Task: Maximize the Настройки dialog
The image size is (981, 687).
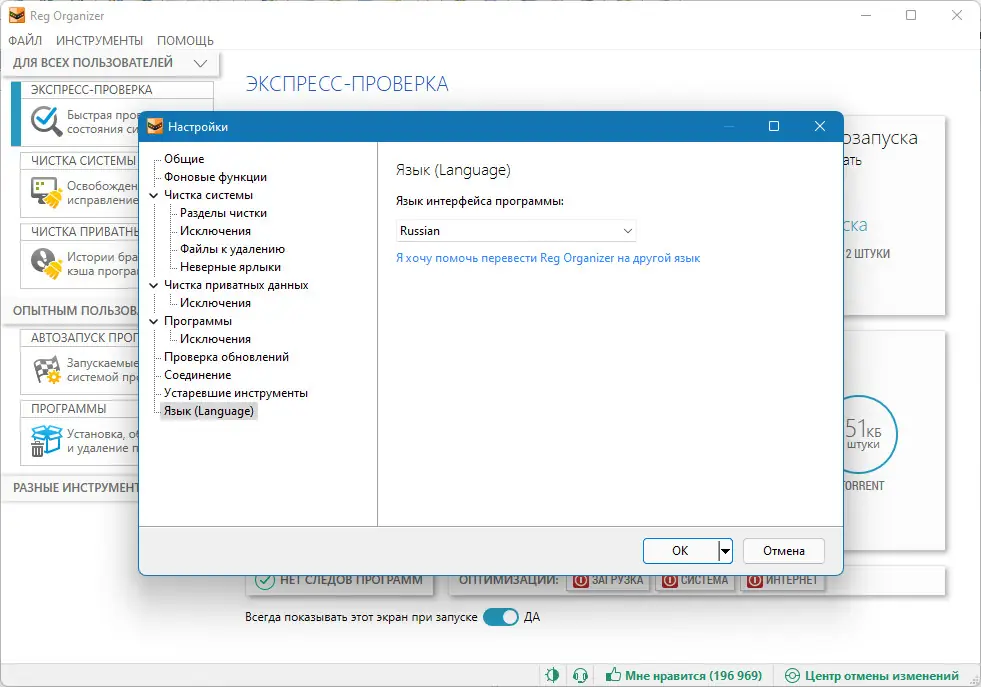Action: [x=774, y=126]
